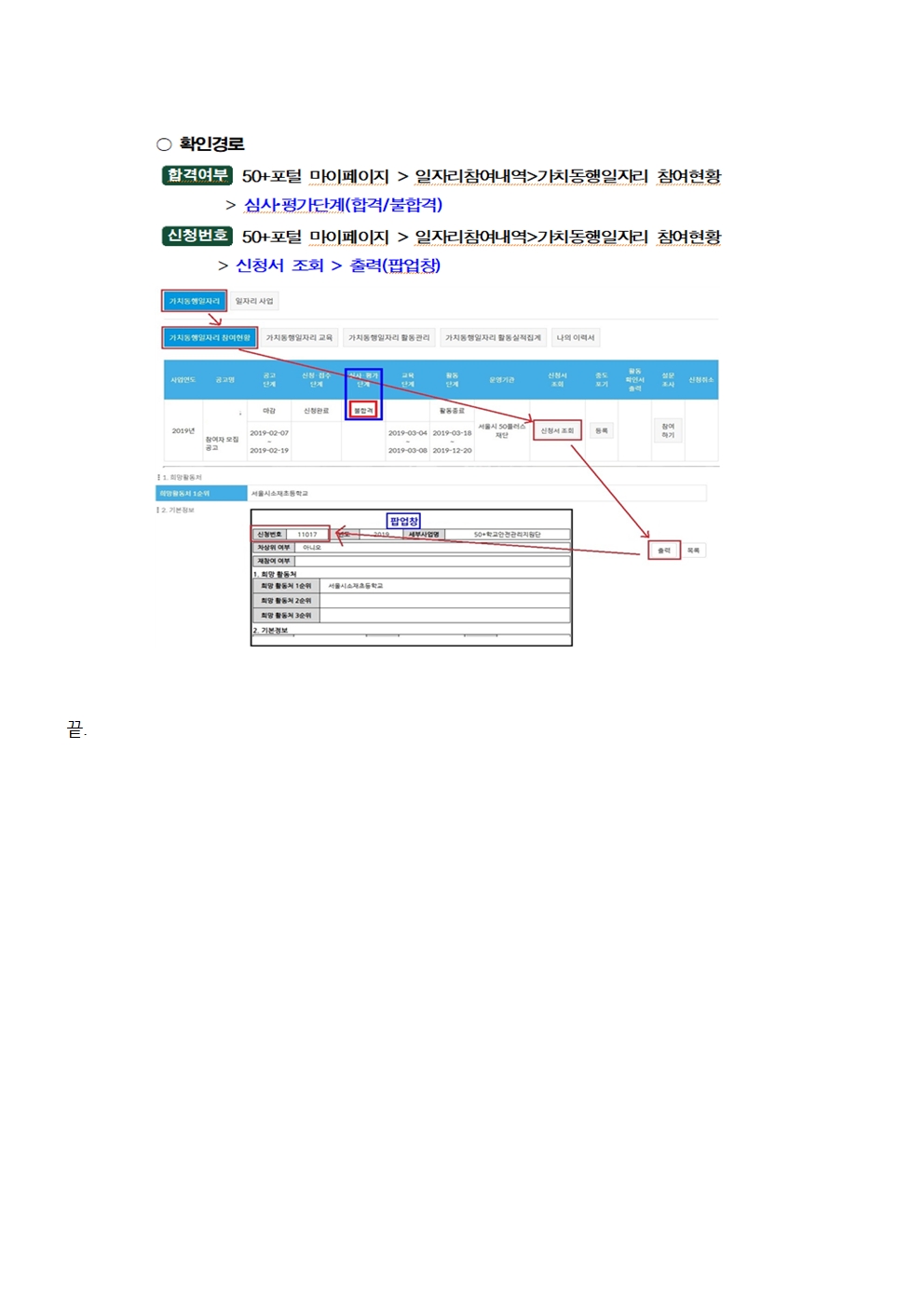The height and width of the screenshot is (1307, 924).
Task: Click the 신청취소 column header
Action: (701, 379)
